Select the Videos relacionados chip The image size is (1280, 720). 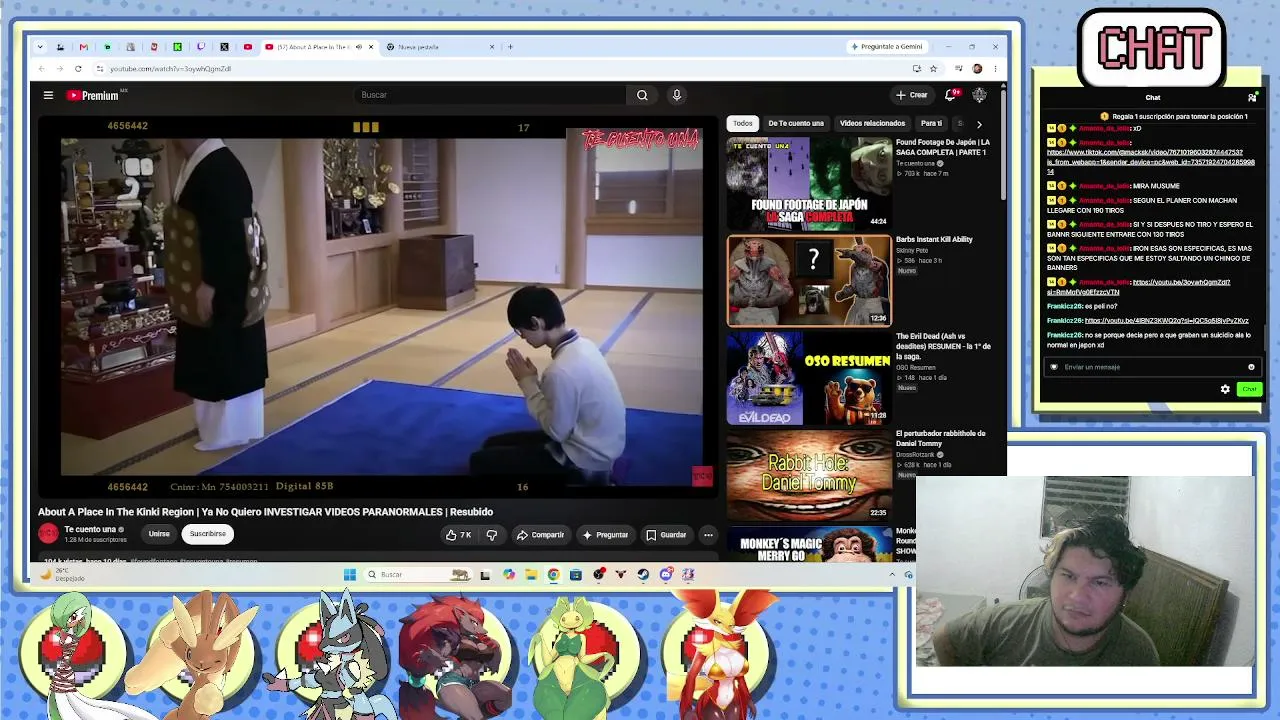(x=872, y=123)
